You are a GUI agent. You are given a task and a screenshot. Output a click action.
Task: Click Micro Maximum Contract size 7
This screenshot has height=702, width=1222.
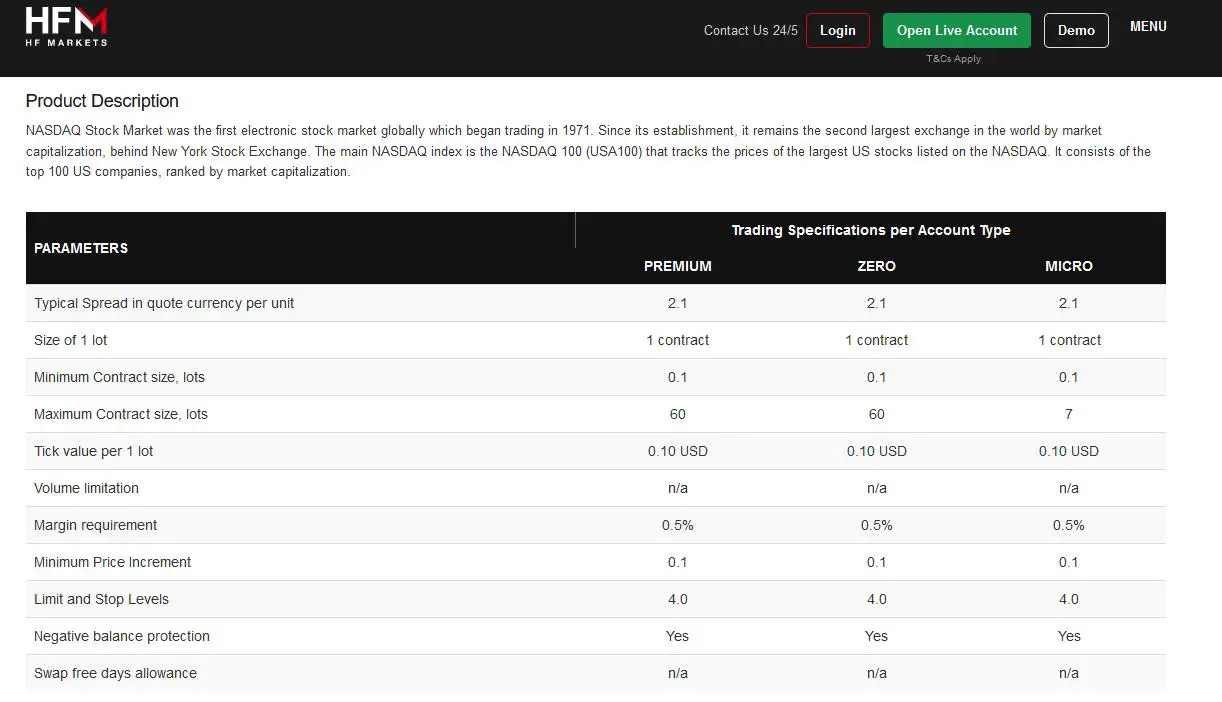[1069, 414]
